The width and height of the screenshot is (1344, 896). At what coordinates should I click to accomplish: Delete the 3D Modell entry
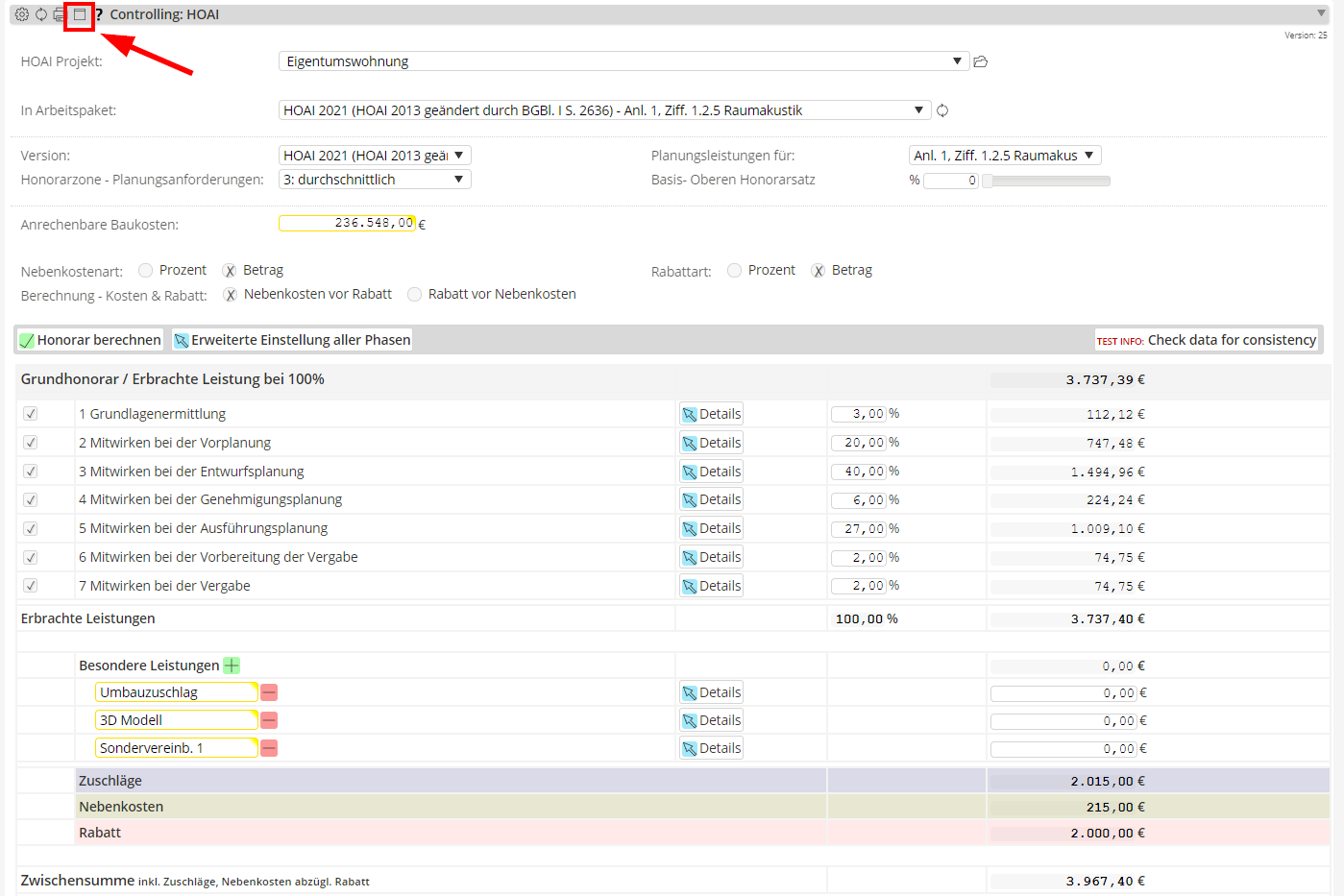(x=269, y=720)
